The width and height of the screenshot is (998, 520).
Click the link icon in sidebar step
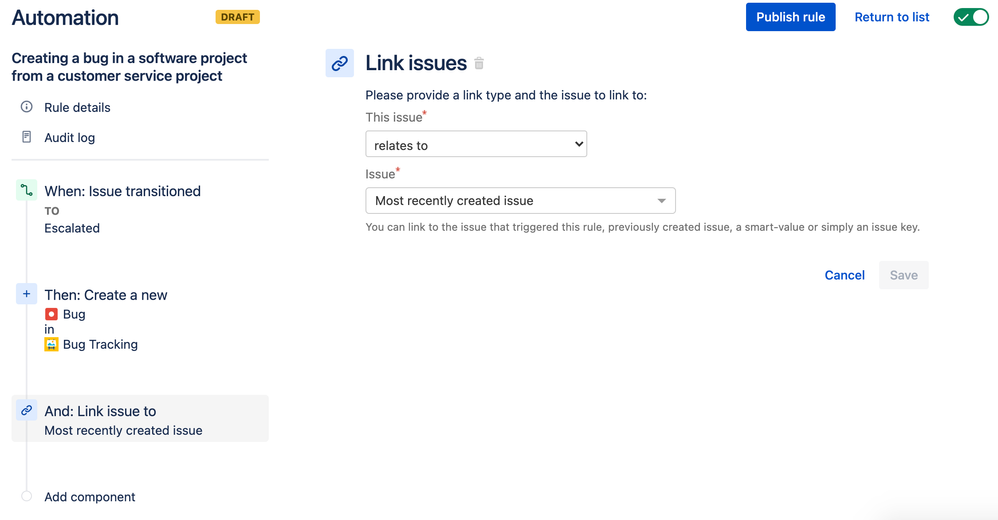(x=27, y=411)
